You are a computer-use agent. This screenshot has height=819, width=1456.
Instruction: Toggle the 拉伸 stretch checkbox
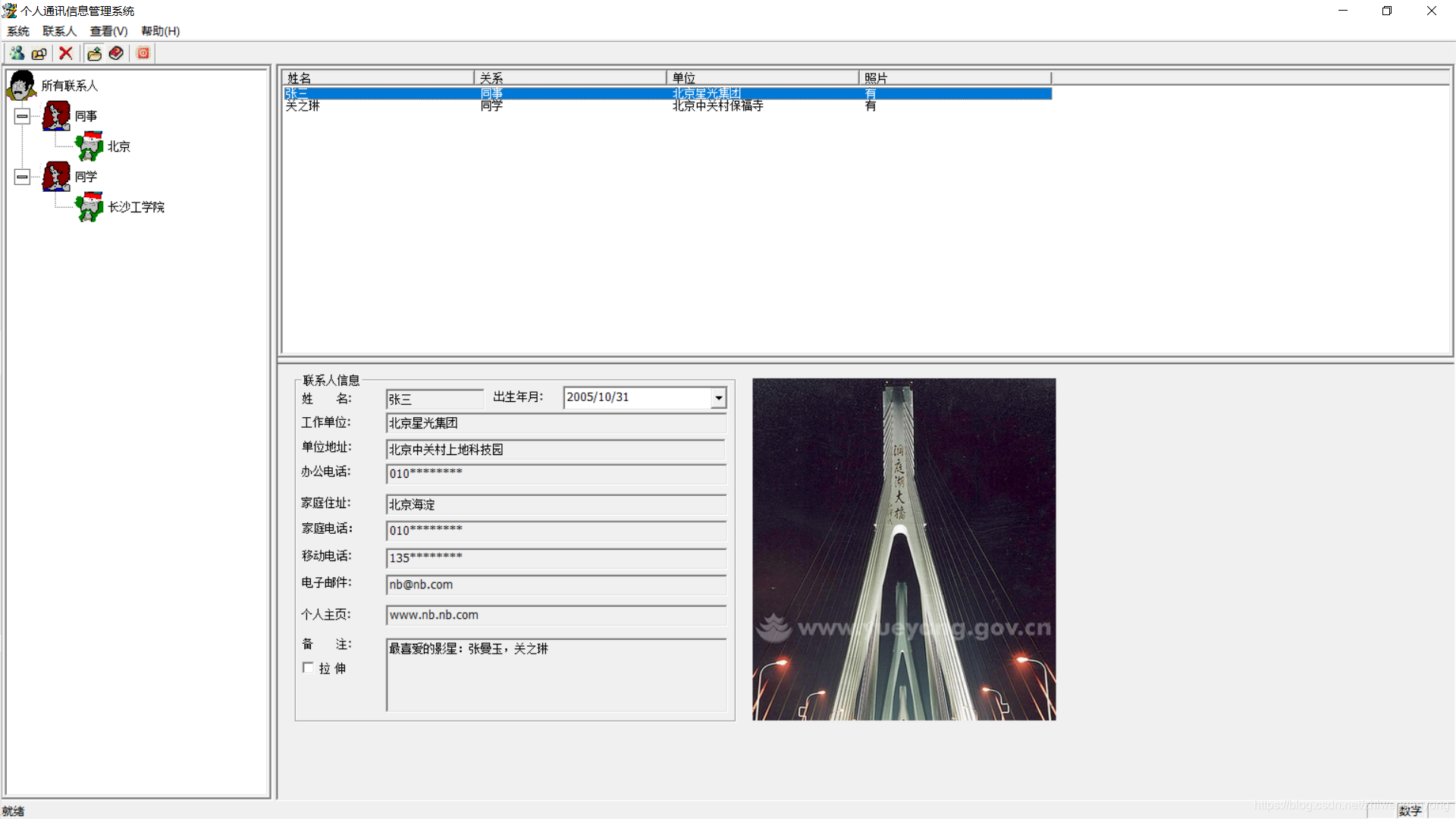(x=308, y=668)
